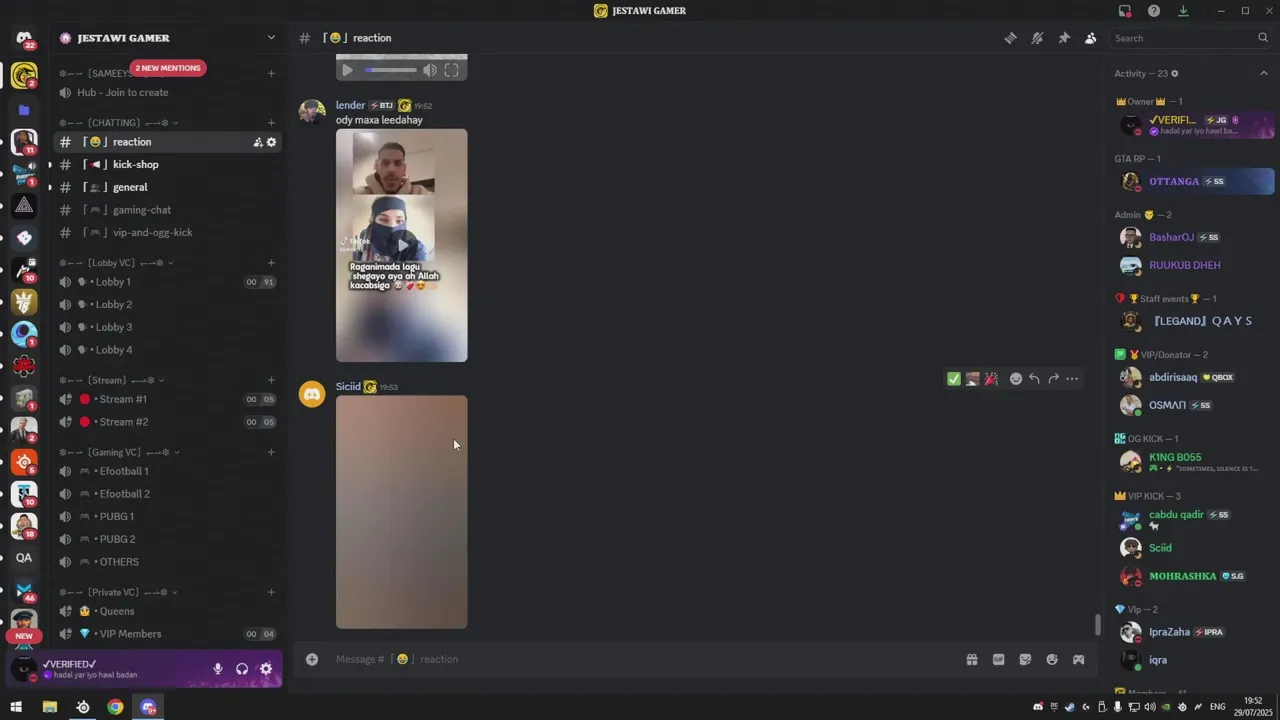Open pinned messages icon
The height and width of the screenshot is (720, 1280).
(1064, 38)
